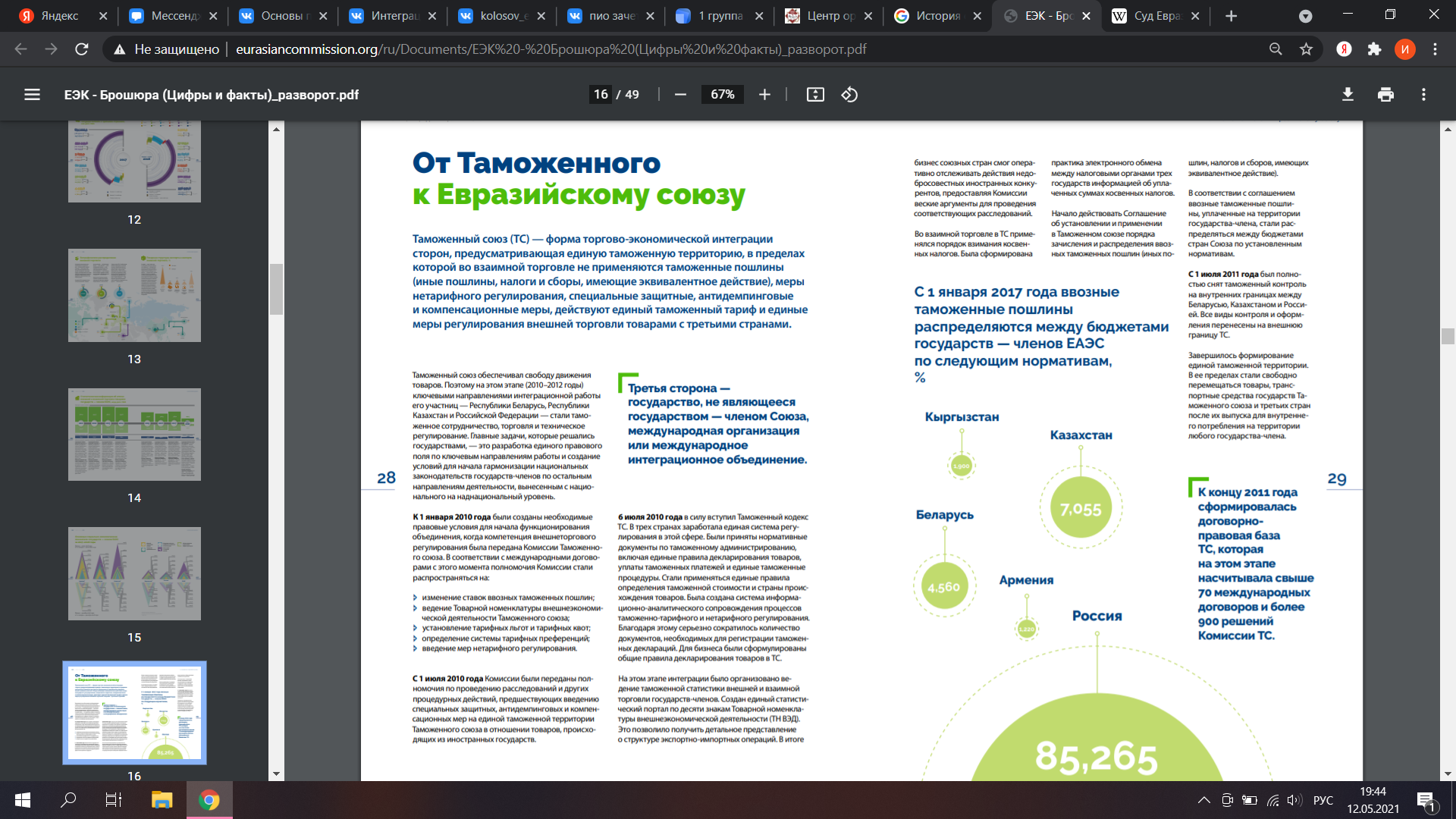Open page 12 thumbnail
This screenshot has height=819, width=1456.
[x=134, y=162]
